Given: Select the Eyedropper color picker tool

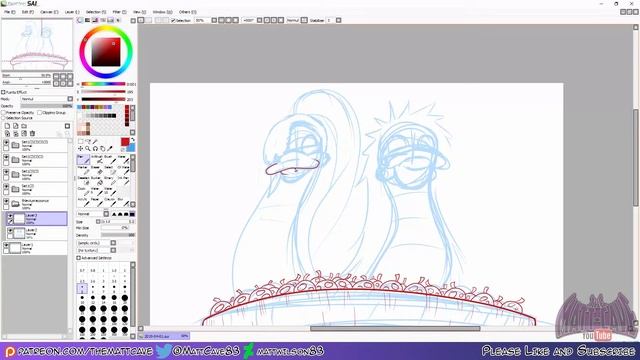Looking at the screenshot, I should coord(110,149).
